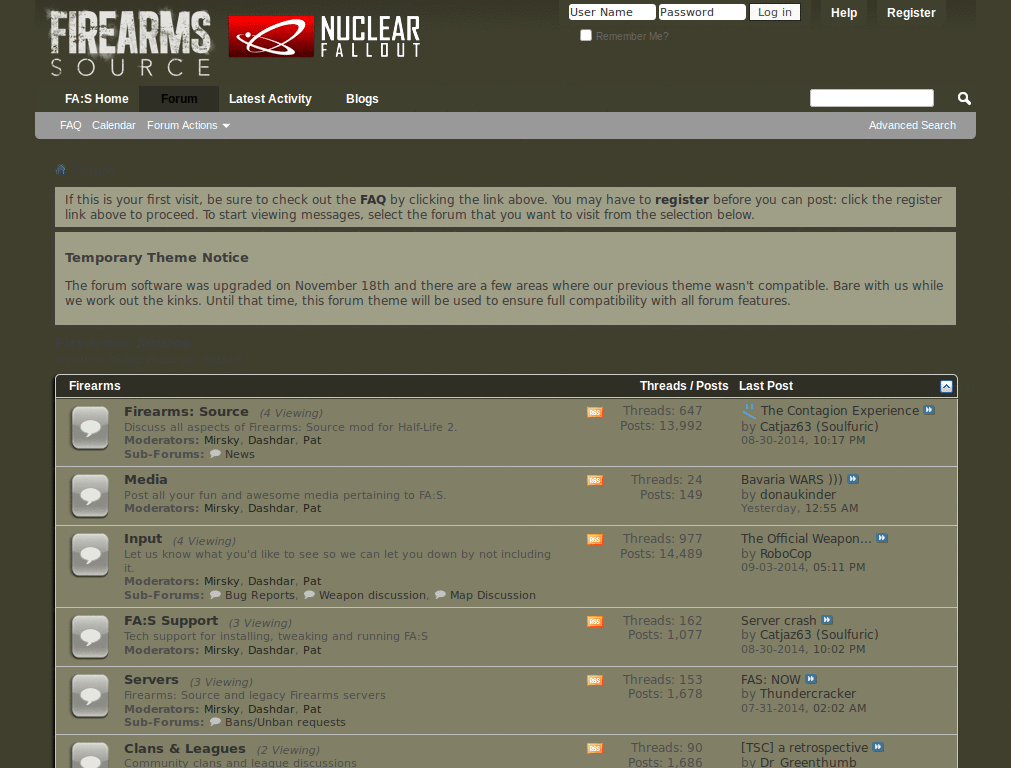Open RSS feed for Servers forum
The height and width of the screenshot is (768, 1024).
[594, 680]
